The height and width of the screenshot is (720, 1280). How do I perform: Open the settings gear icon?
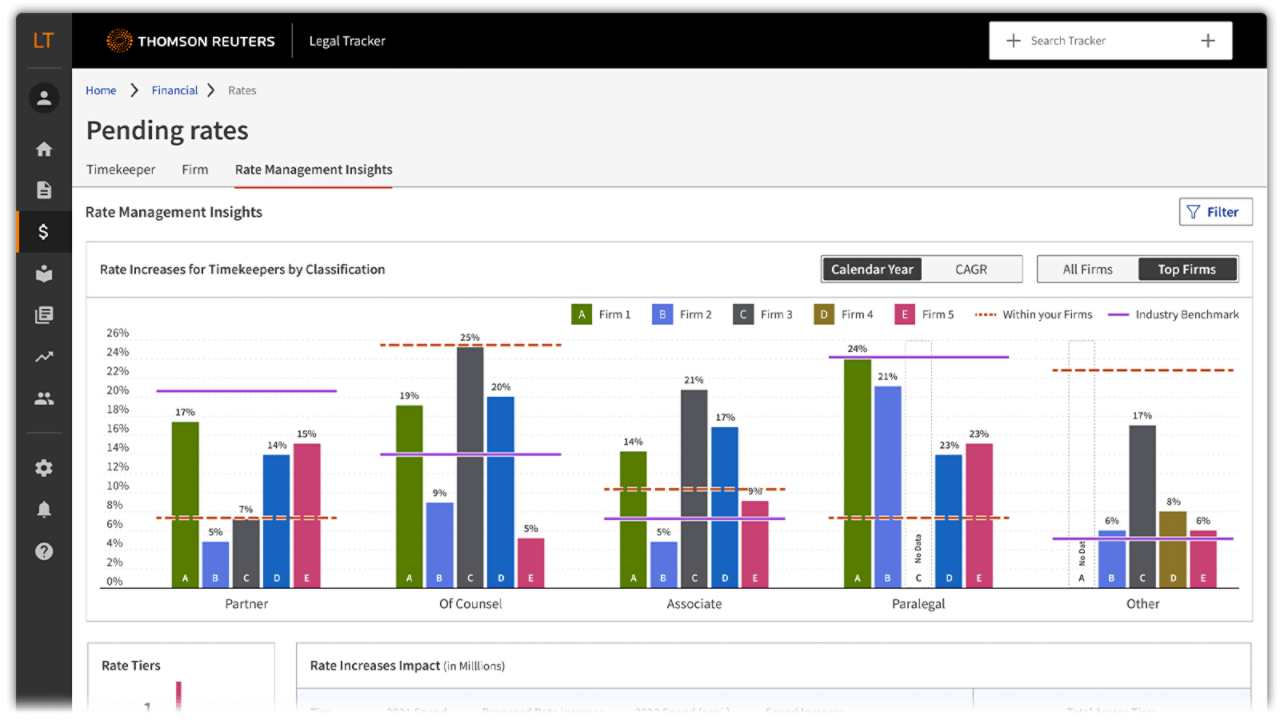tap(43, 468)
